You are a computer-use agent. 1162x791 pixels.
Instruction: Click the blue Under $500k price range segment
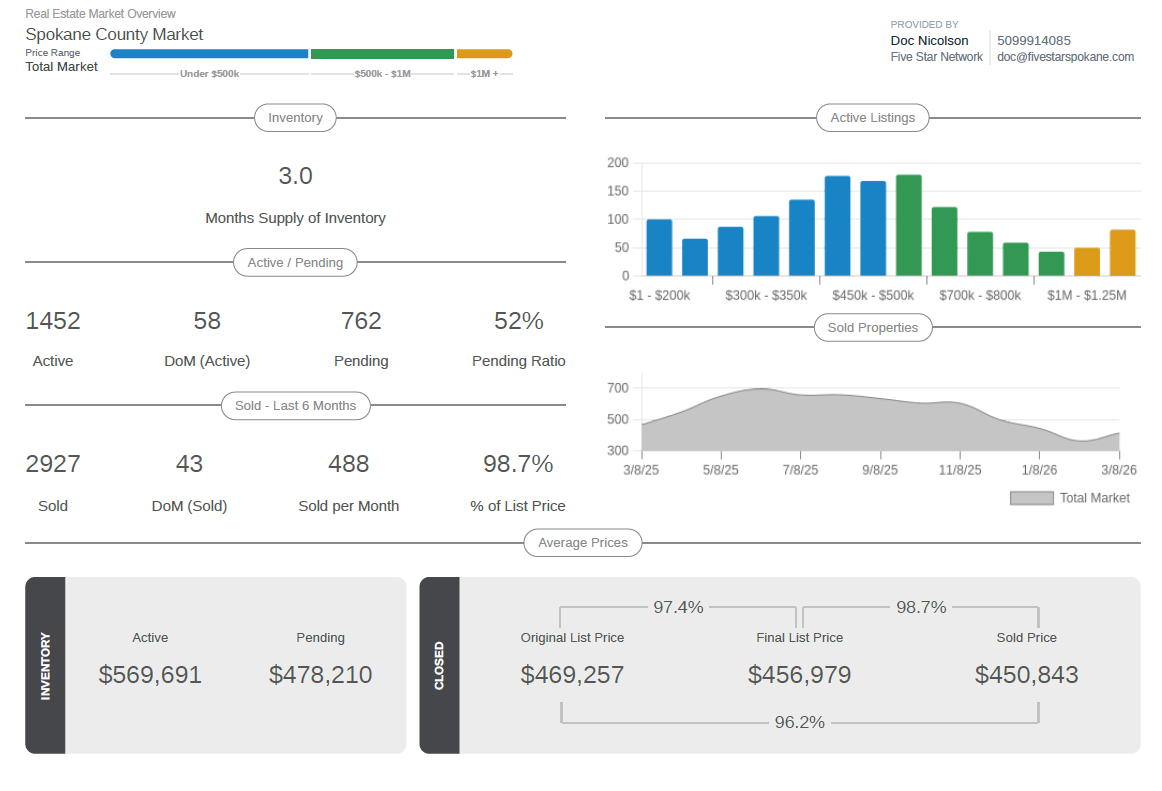(209, 54)
